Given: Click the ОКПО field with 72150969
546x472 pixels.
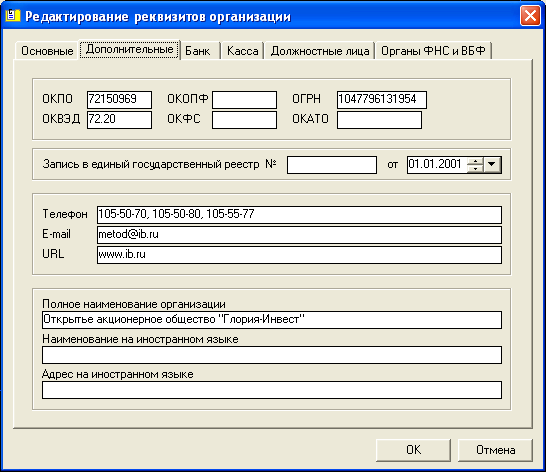Looking at the screenshot, I should pyautogui.click(x=119, y=100).
